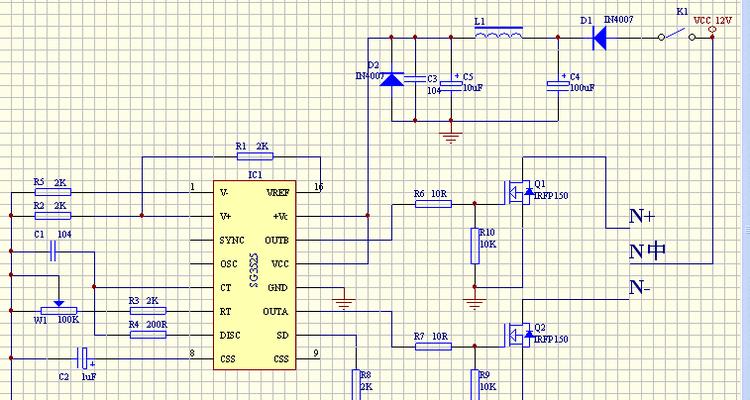Select resistor R2 2K symbol
Viewport: 750px width, 400px height.
53,216
